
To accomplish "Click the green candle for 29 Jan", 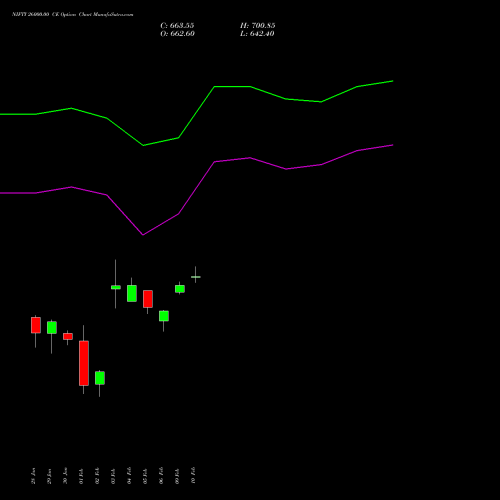I will click(x=52, y=327).
